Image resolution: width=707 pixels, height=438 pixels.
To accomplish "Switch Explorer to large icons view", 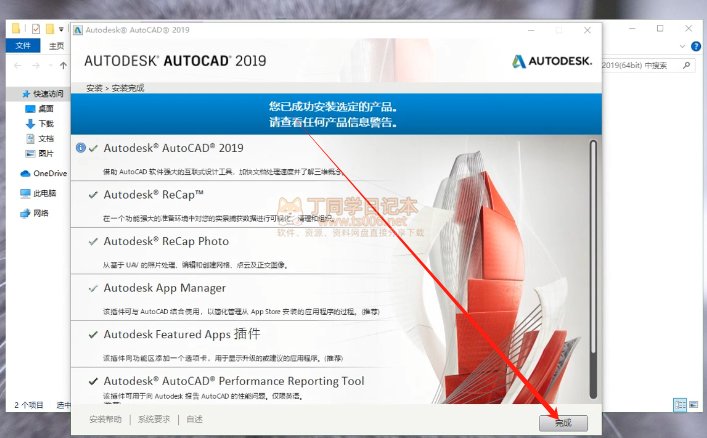I will [x=693, y=404].
